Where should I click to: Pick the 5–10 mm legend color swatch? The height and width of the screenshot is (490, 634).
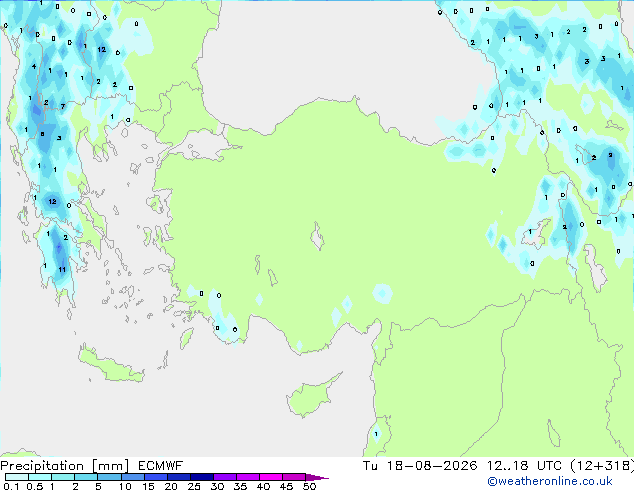tap(109, 477)
